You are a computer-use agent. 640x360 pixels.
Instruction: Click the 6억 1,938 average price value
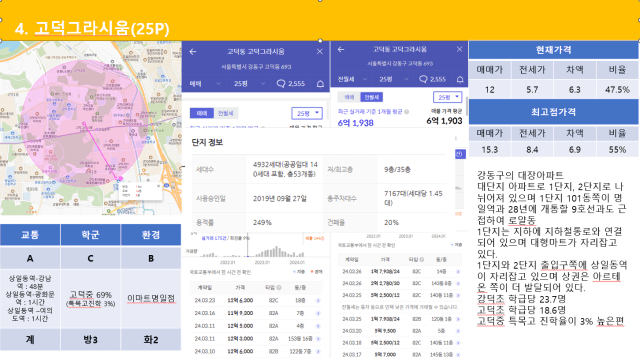(356, 122)
